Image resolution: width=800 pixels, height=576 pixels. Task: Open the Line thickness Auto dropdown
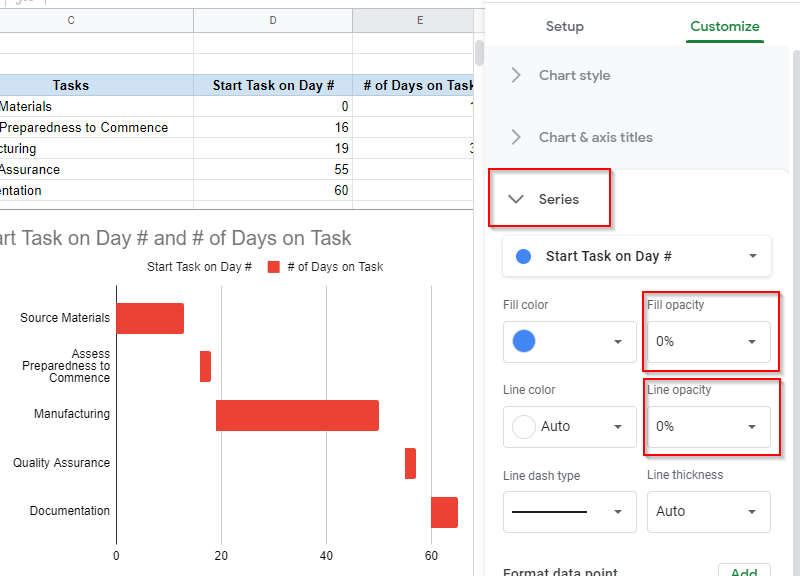(708, 511)
